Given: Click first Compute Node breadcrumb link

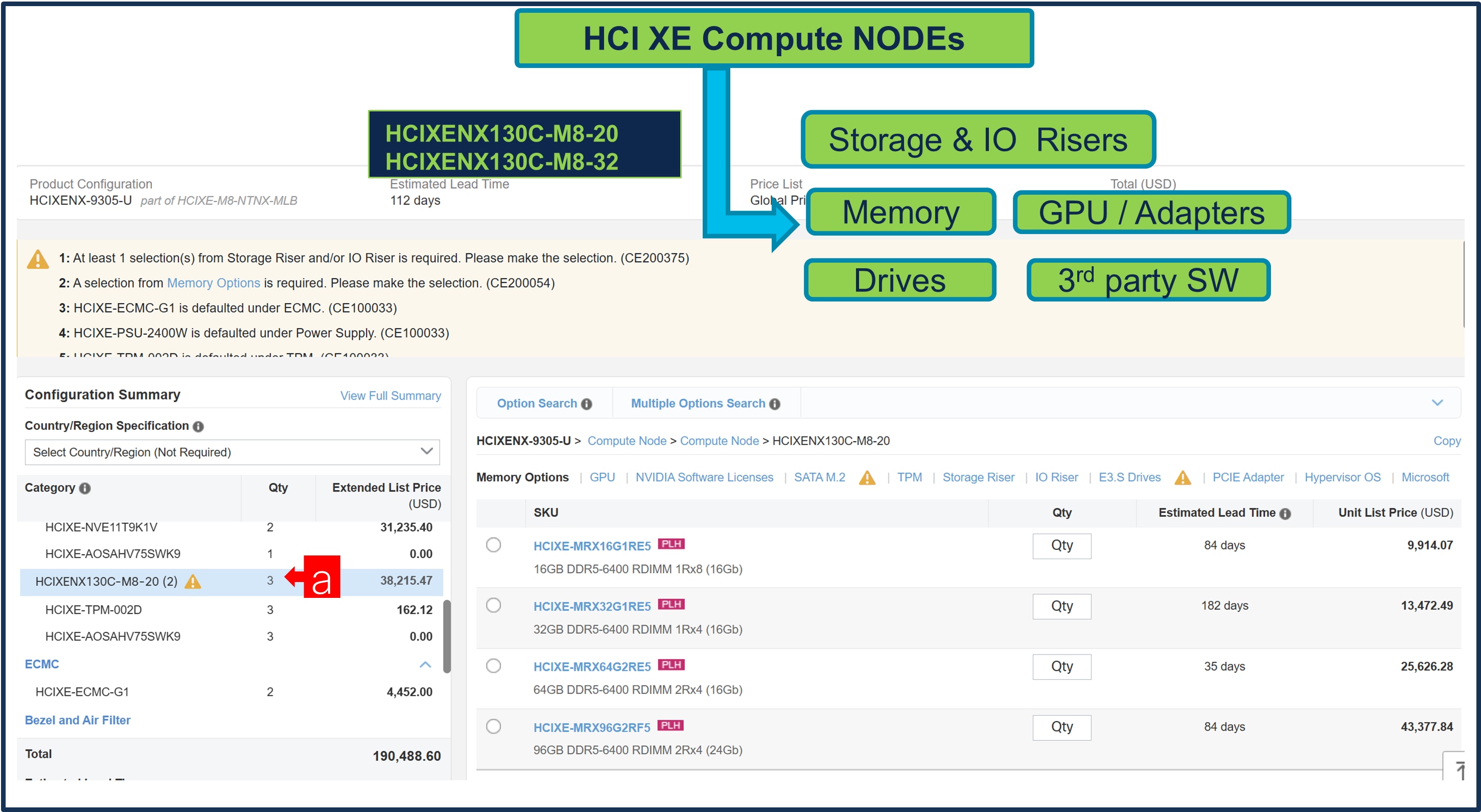Looking at the screenshot, I should [627, 441].
